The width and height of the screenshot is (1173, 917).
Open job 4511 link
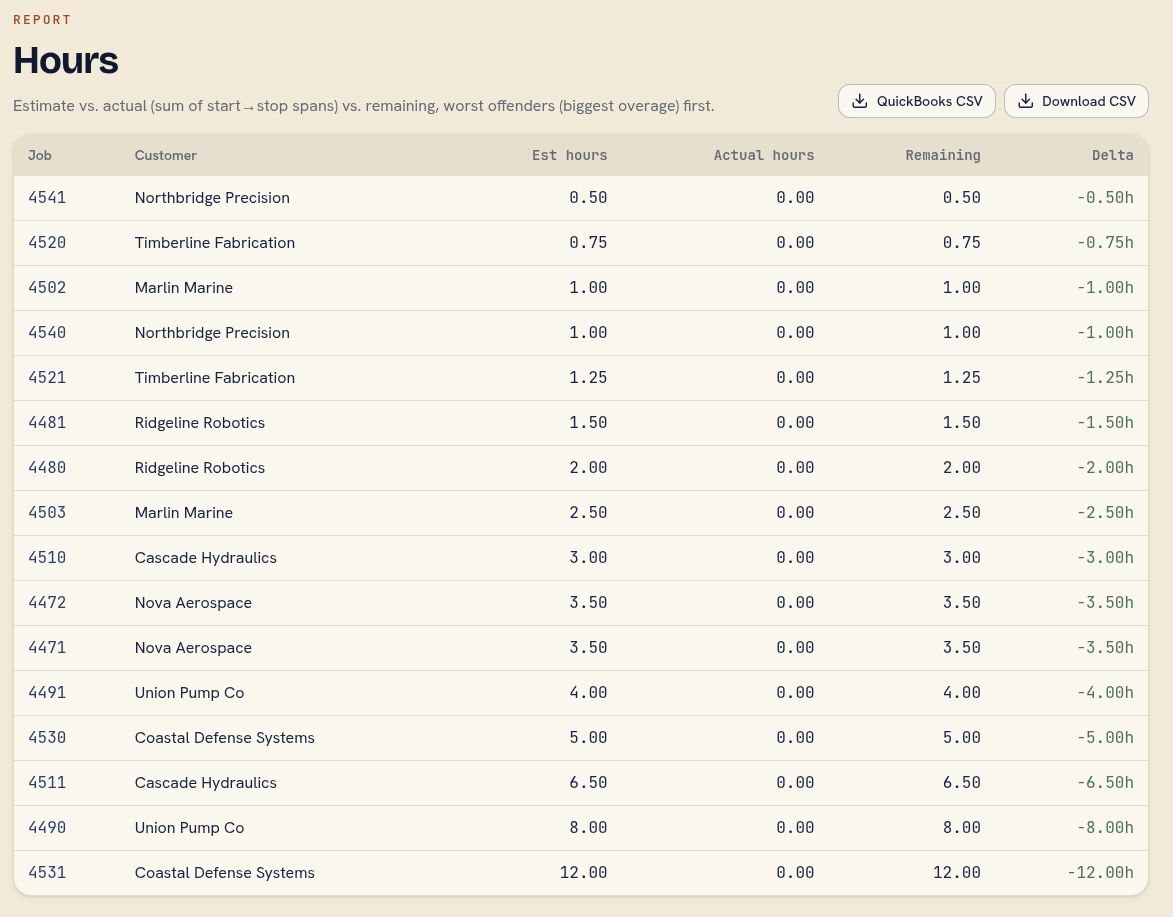coord(47,782)
